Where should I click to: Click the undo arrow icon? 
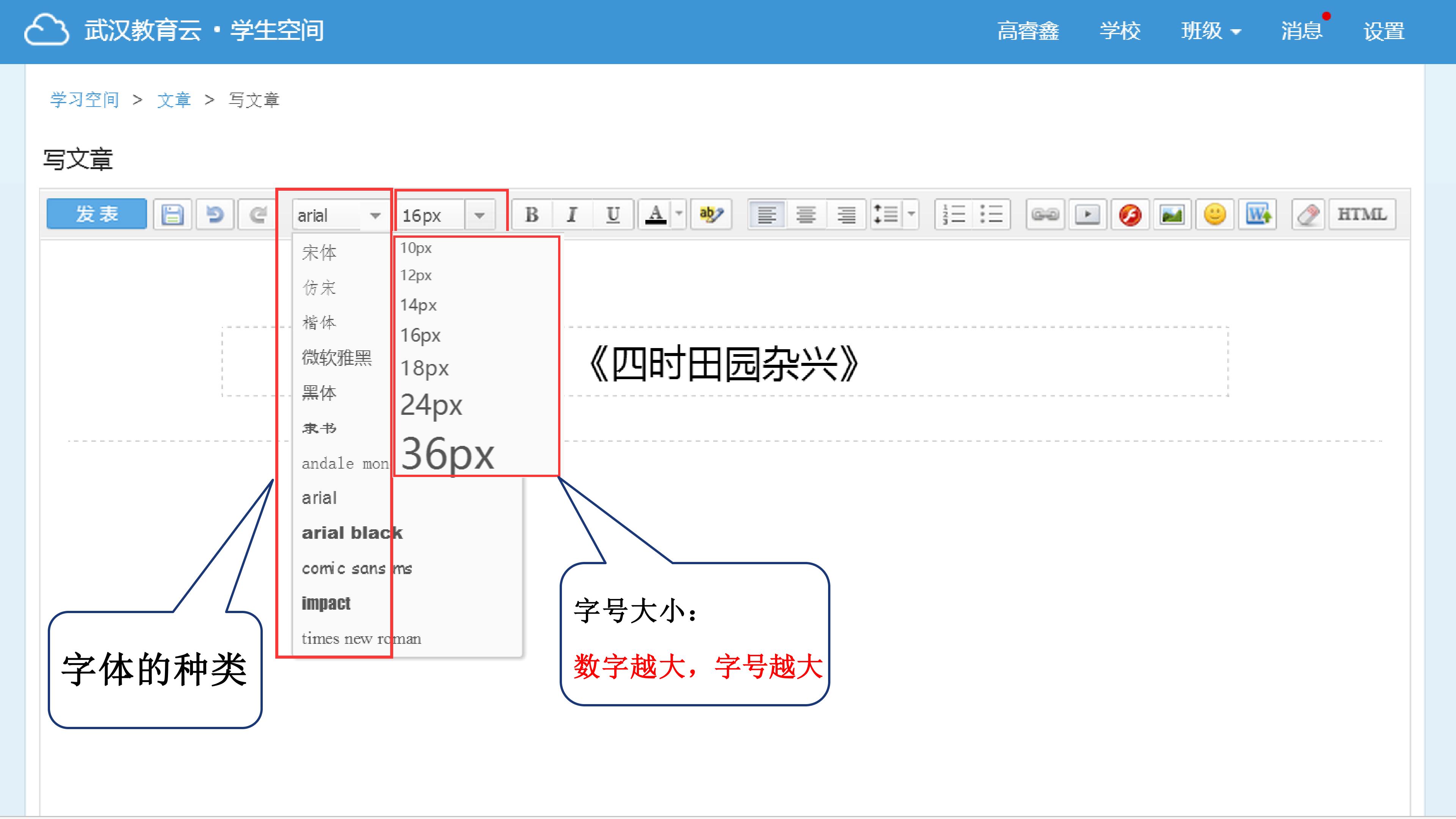tap(215, 215)
